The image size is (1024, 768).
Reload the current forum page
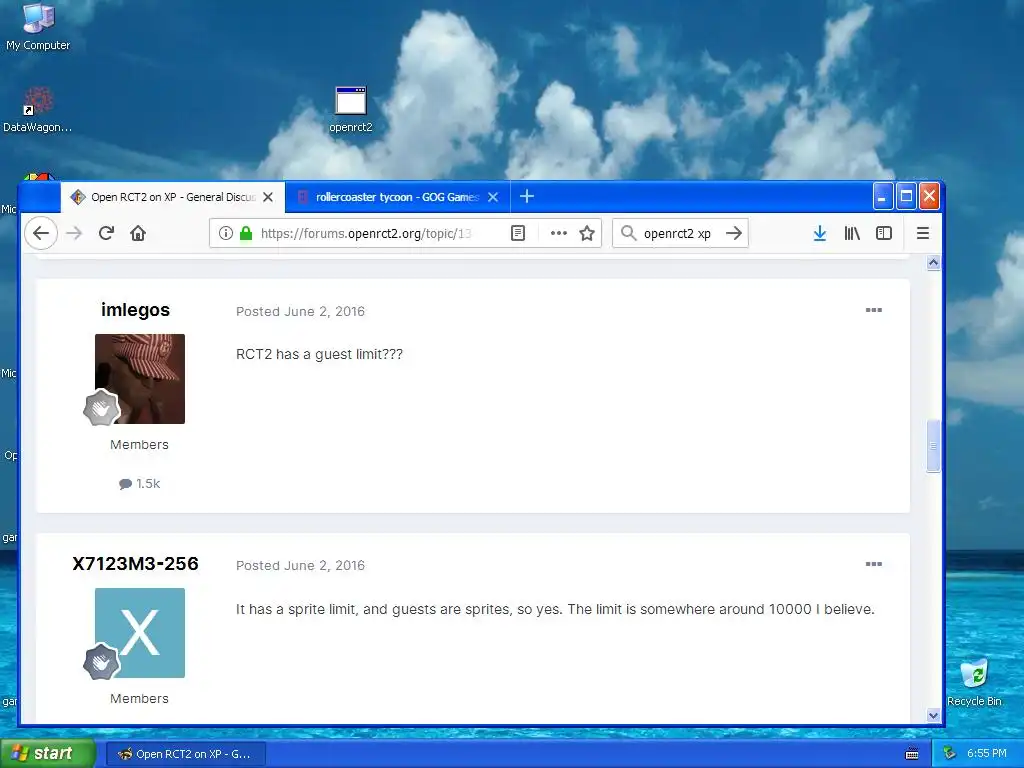point(106,233)
